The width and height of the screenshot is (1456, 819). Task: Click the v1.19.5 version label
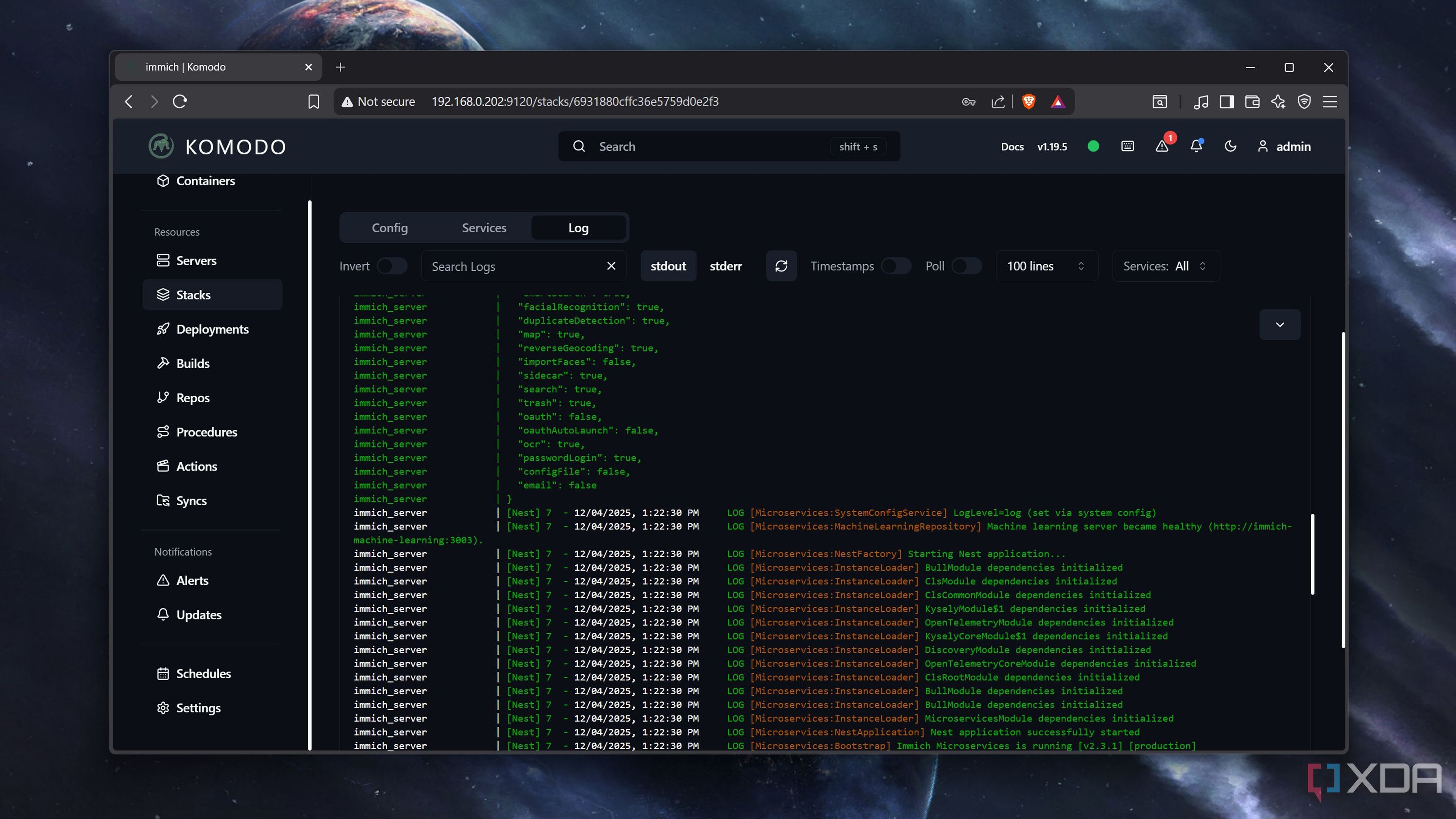[1052, 147]
